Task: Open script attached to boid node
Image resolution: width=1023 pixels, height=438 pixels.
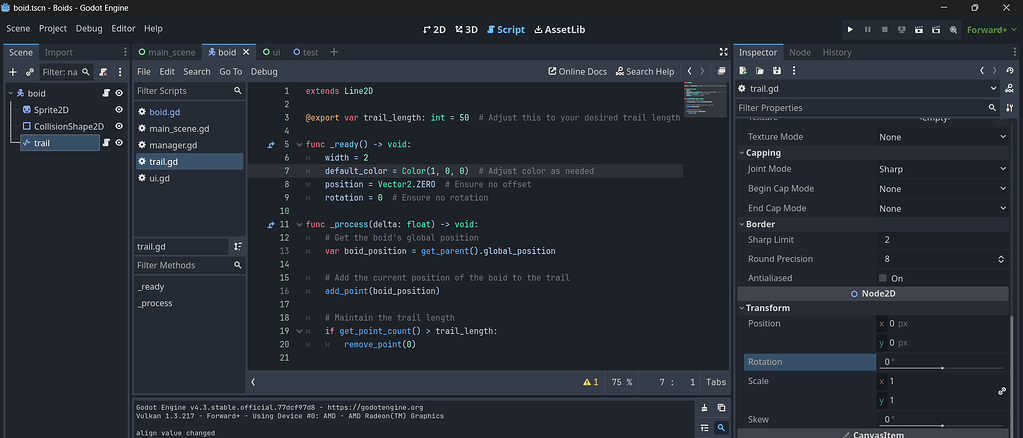Action: [x=104, y=93]
